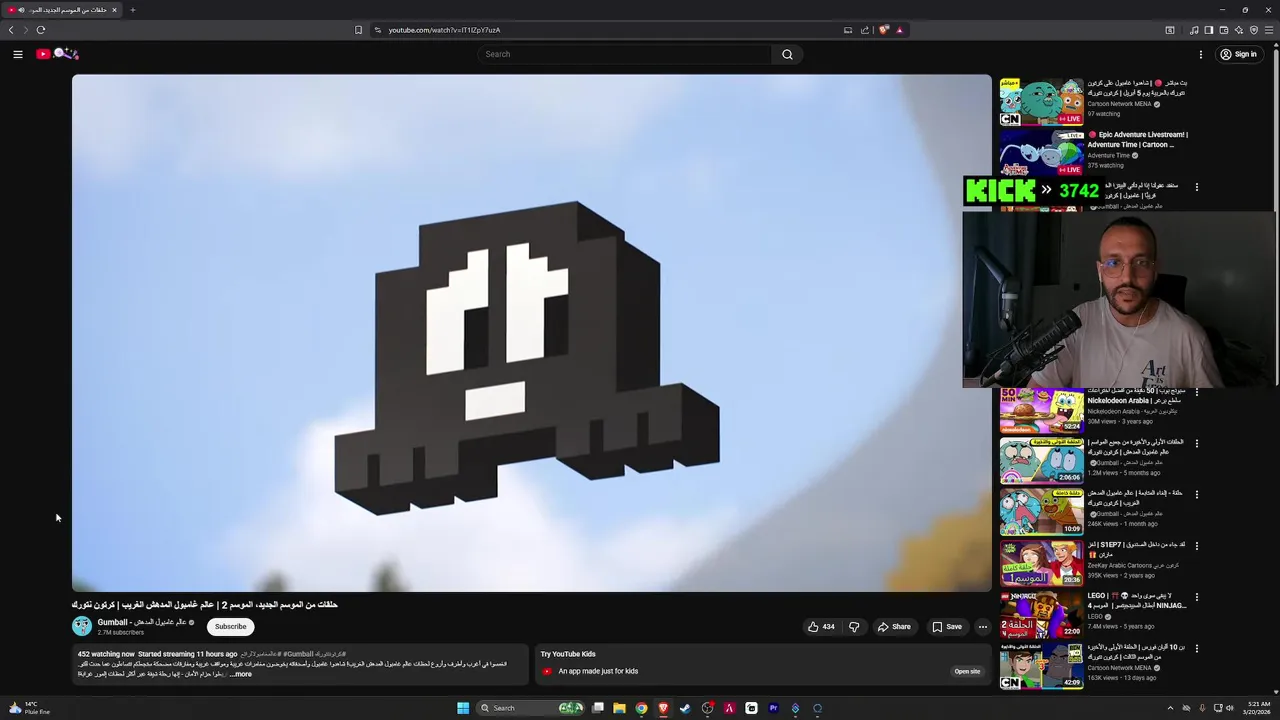Show hidden system tray icons
The width and height of the screenshot is (1280, 720).
tap(1170, 708)
